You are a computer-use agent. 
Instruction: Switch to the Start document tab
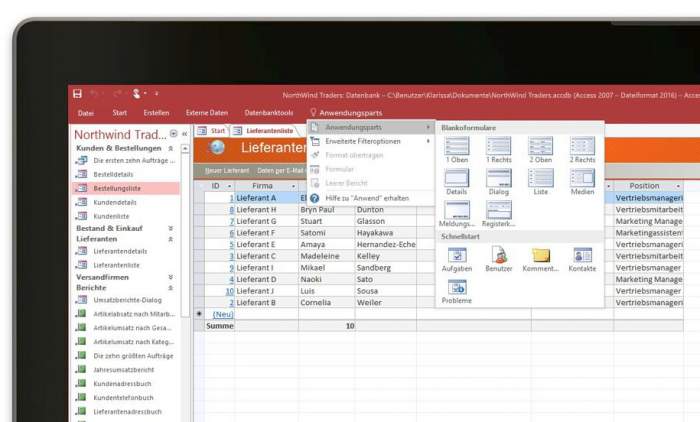pos(212,131)
